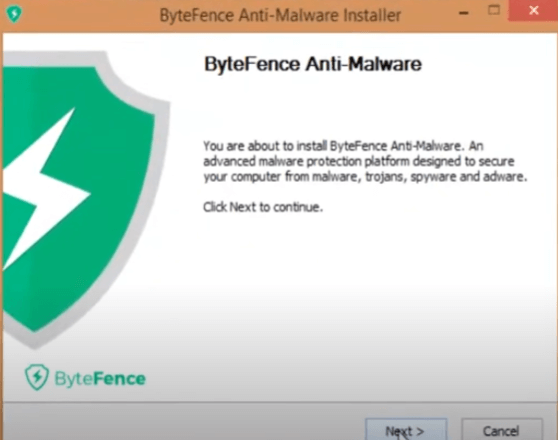Click the 'ByteFence Anti-Malware' heading text
558x440 pixels.
click(313, 64)
